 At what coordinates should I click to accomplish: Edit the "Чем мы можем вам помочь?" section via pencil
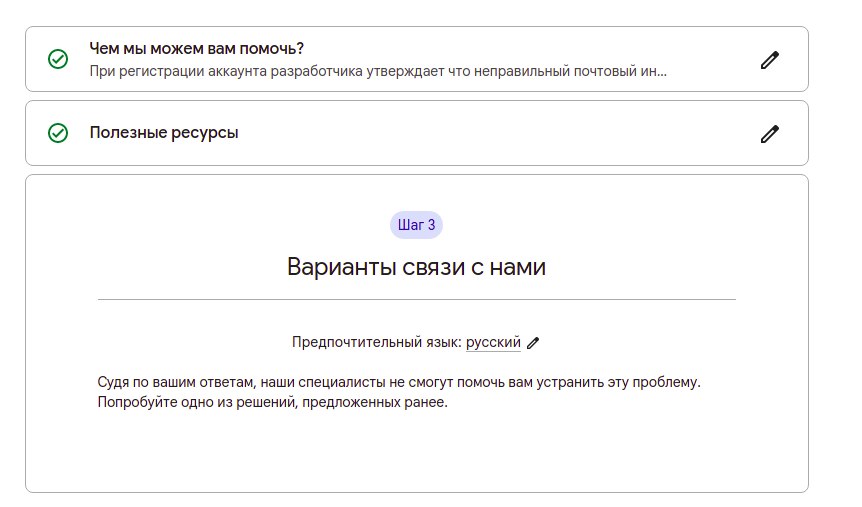click(x=769, y=60)
